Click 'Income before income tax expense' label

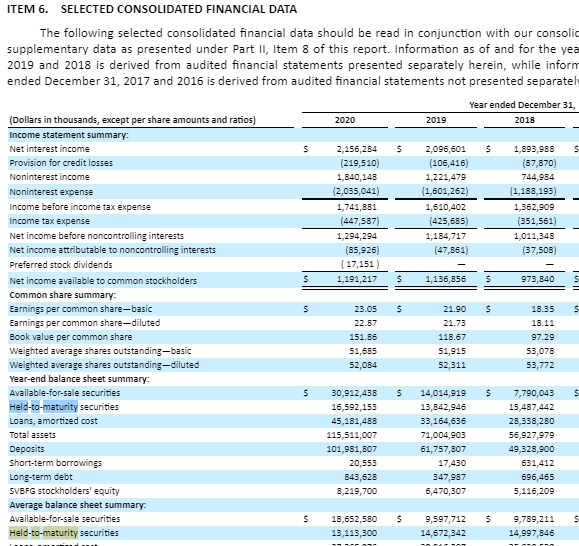(x=80, y=207)
